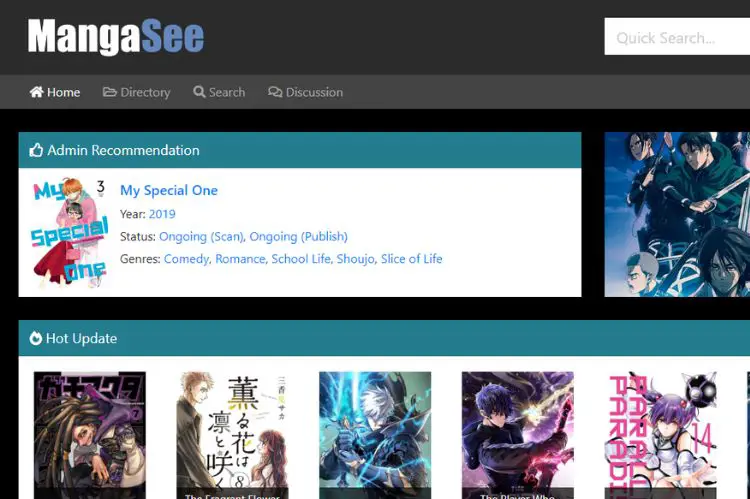Open the Attack on Titan banner image
The height and width of the screenshot is (499, 750).
pyautogui.click(x=677, y=214)
